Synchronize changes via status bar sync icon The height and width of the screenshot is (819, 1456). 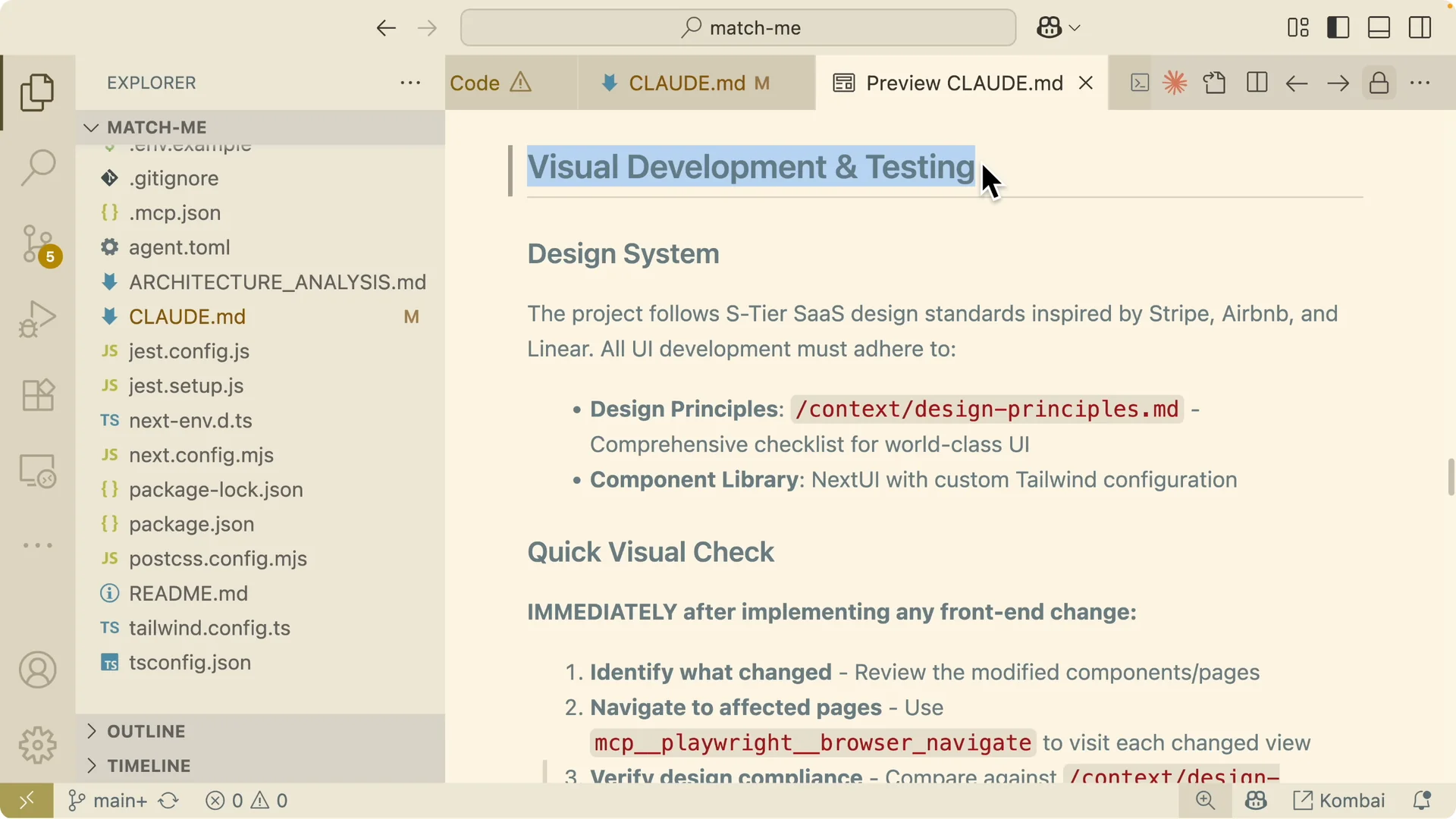point(168,801)
